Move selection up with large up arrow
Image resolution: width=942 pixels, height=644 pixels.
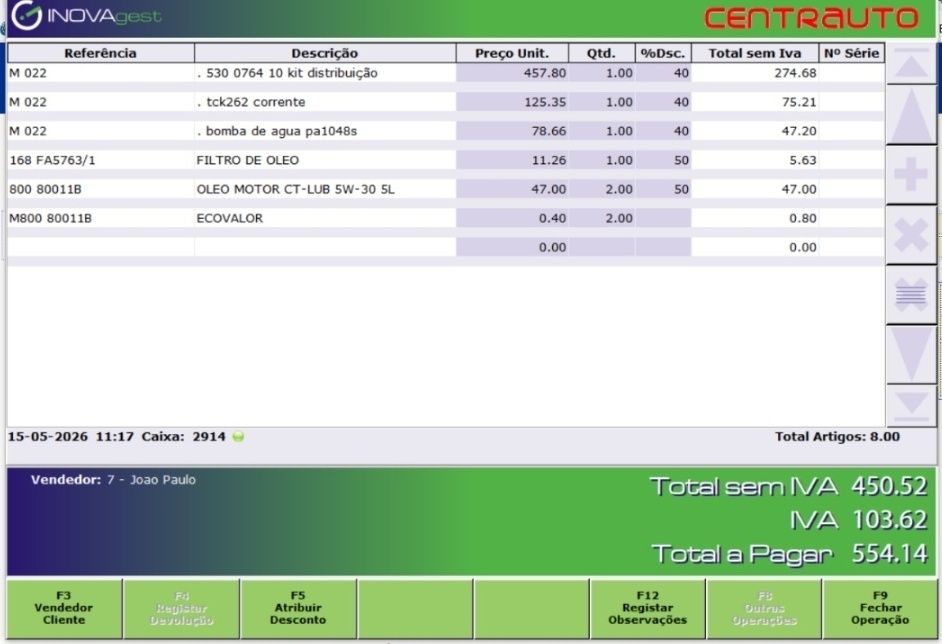coord(911,115)
